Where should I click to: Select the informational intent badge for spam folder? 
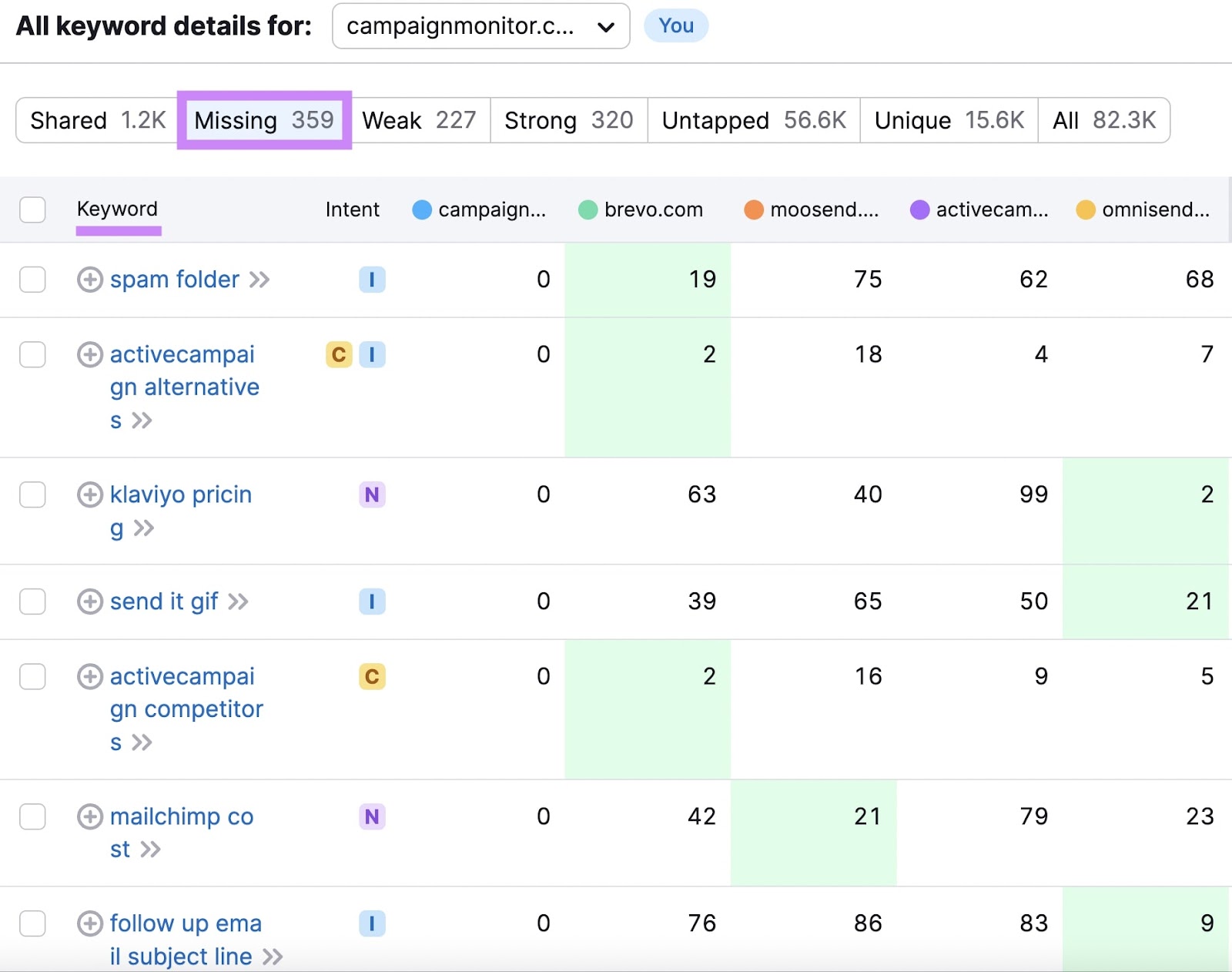click(x=372, y=280)
